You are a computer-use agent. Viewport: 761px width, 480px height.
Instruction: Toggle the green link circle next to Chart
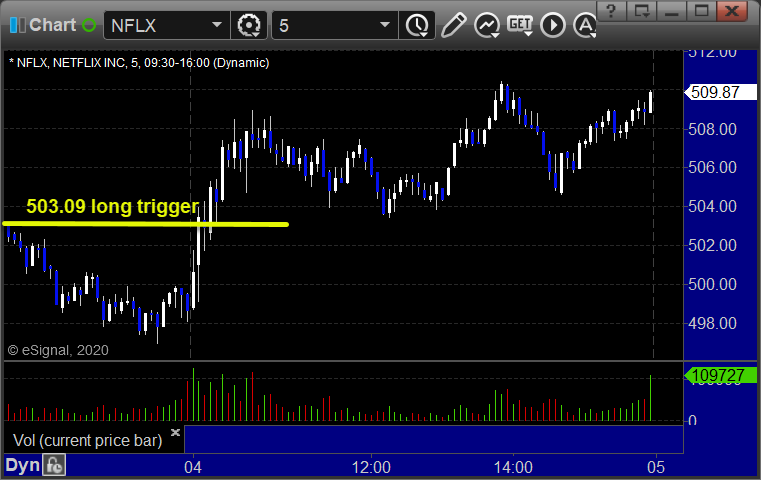[x=89, y=25]
